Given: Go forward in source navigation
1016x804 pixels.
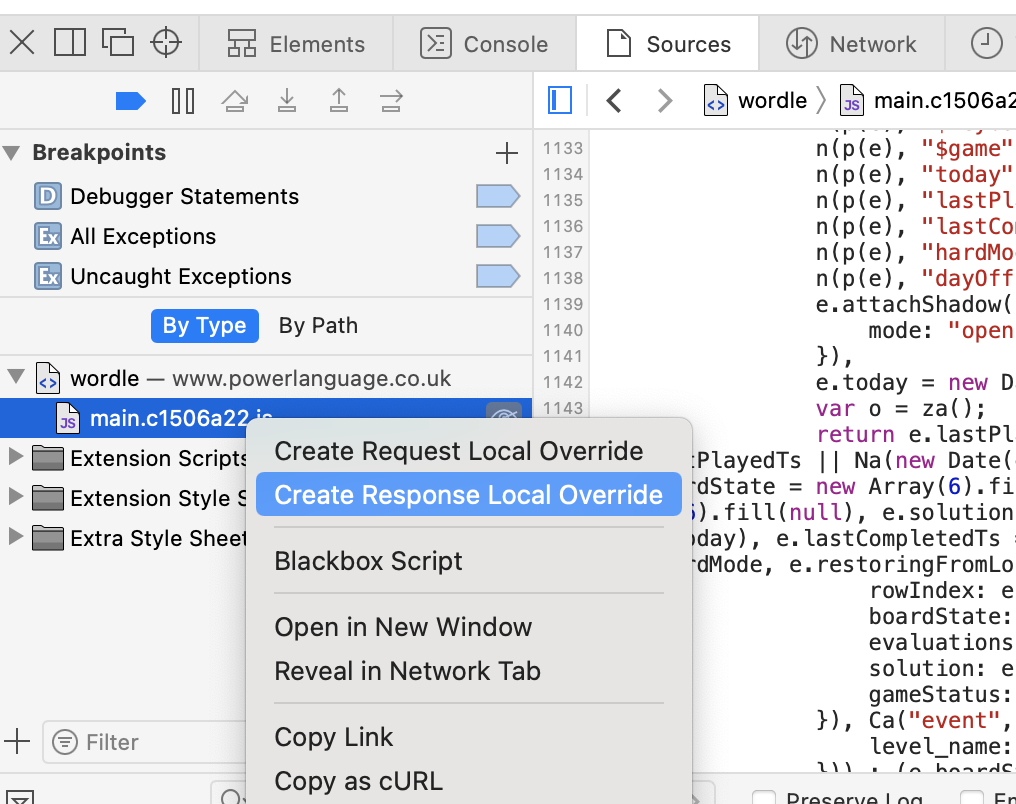Looking at the screenshot, I should (x=665, y=101).
